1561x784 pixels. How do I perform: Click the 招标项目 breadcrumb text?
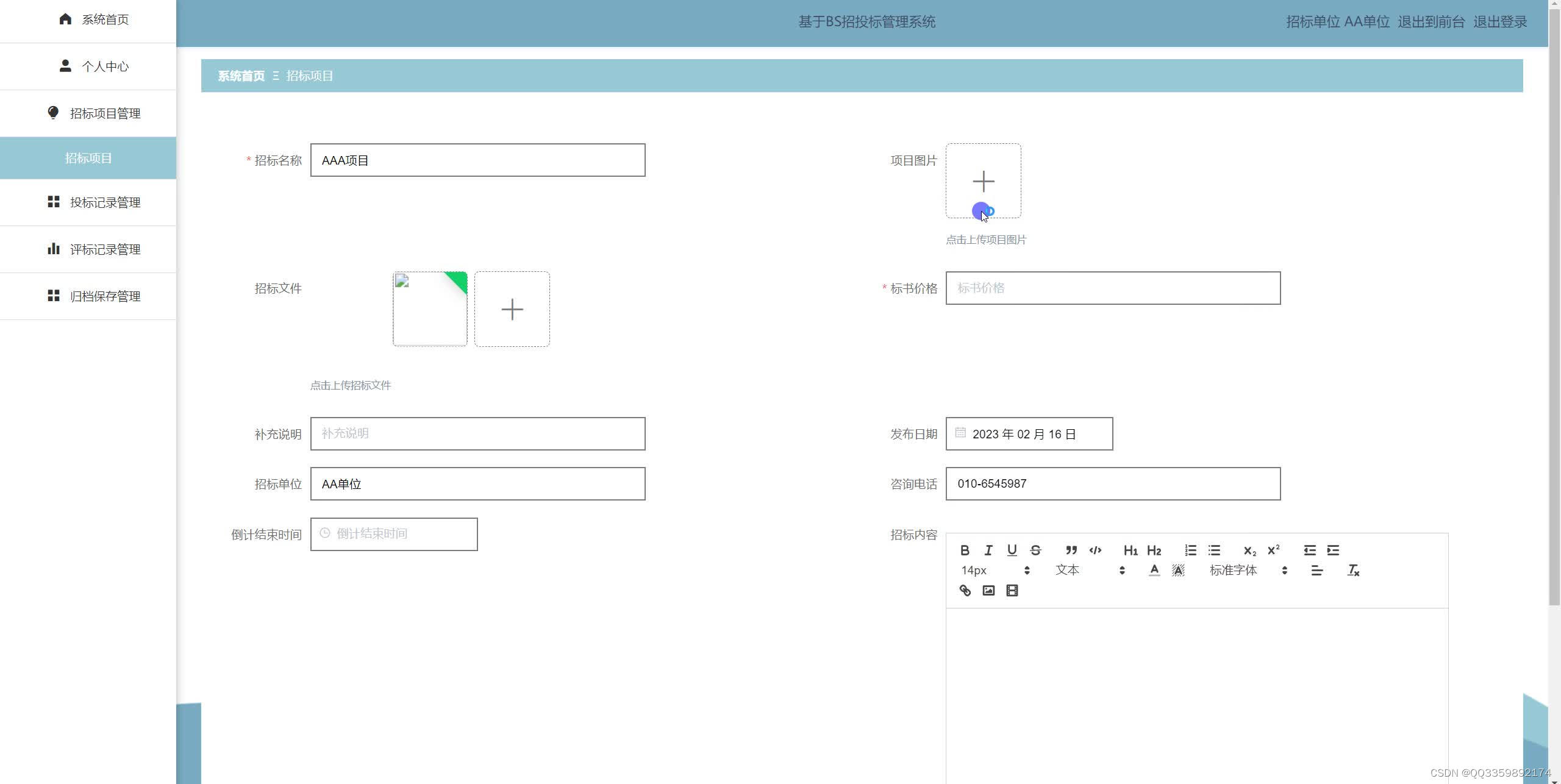310,76
